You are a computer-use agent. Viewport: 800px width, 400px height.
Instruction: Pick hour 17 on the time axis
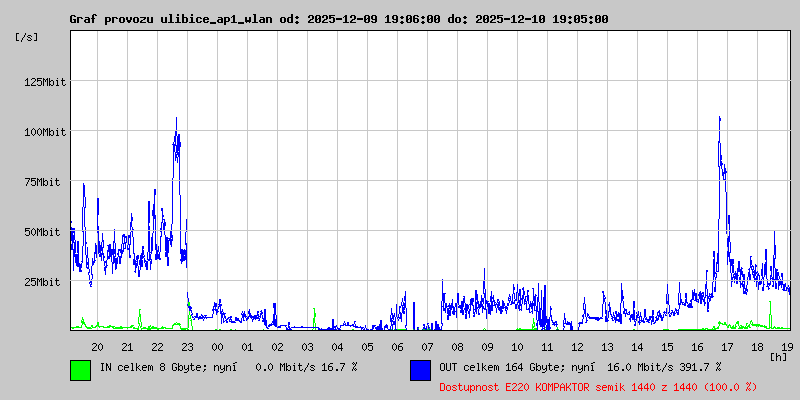coord(727,347)
